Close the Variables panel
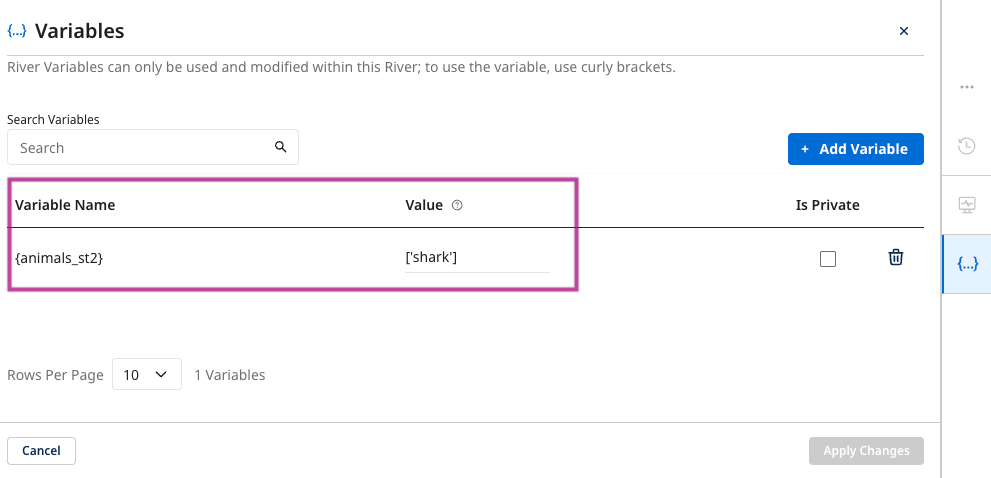Screen dimensions: 991x478 (x=904, y=31)
